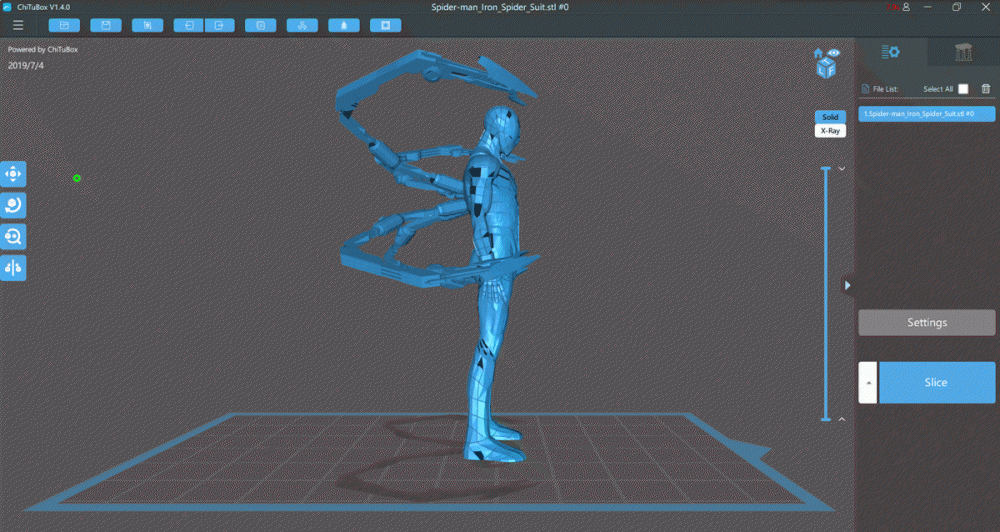The image size is (1000, 532).
Task: Click the Undo toolbar button
Action: pos(189,26)
